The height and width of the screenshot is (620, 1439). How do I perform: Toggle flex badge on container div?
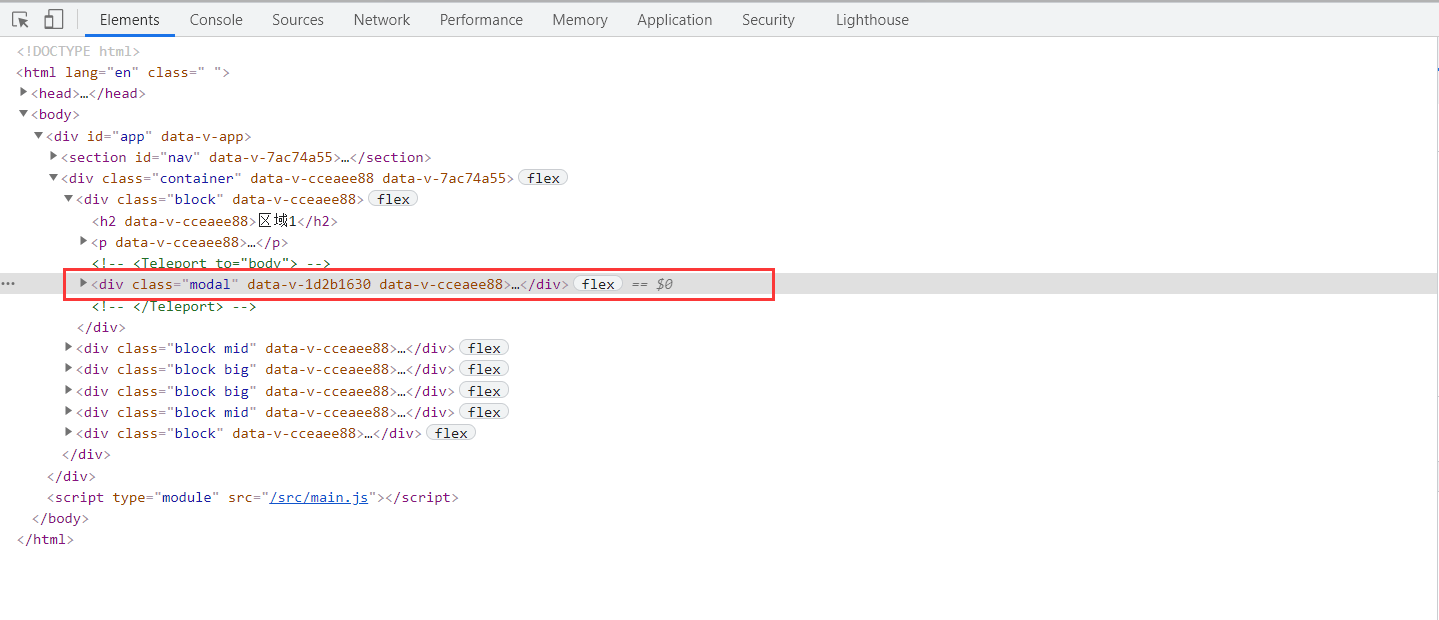pyautogui.click(x=543, y=178)
